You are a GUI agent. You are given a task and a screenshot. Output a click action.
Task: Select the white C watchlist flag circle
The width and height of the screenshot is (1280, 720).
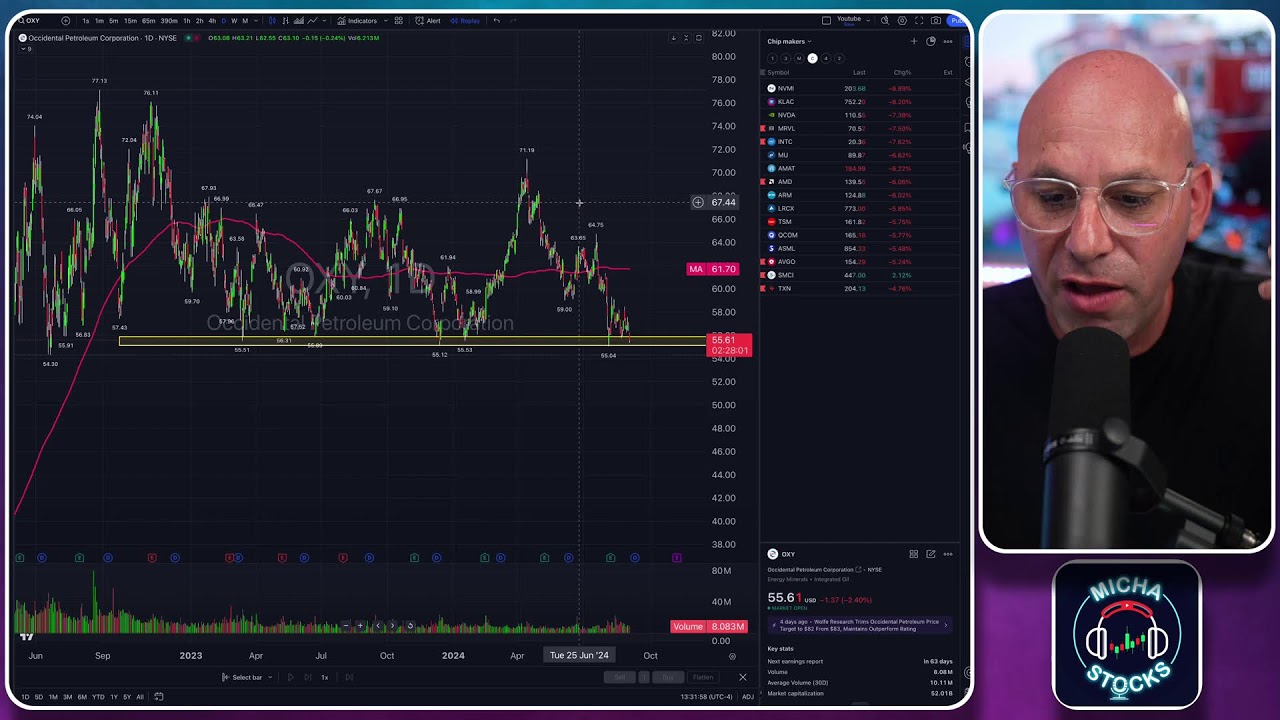pos(812,58)
